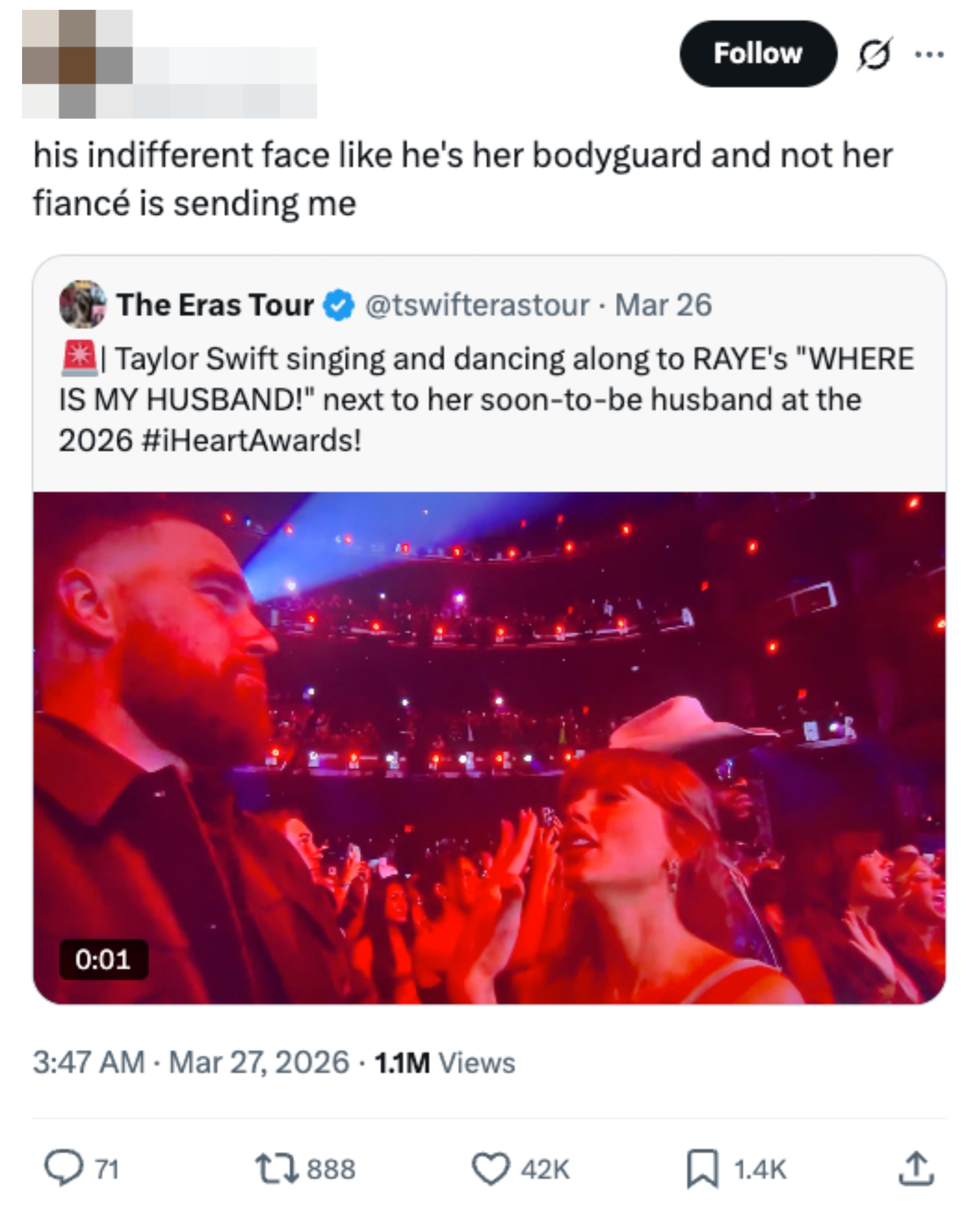Screen dimensions: 980x1214
Task: Open the 3:47 AM Mar 27, 2026 timestamp
Action: pyautogui.click(x=191, y=1063)
